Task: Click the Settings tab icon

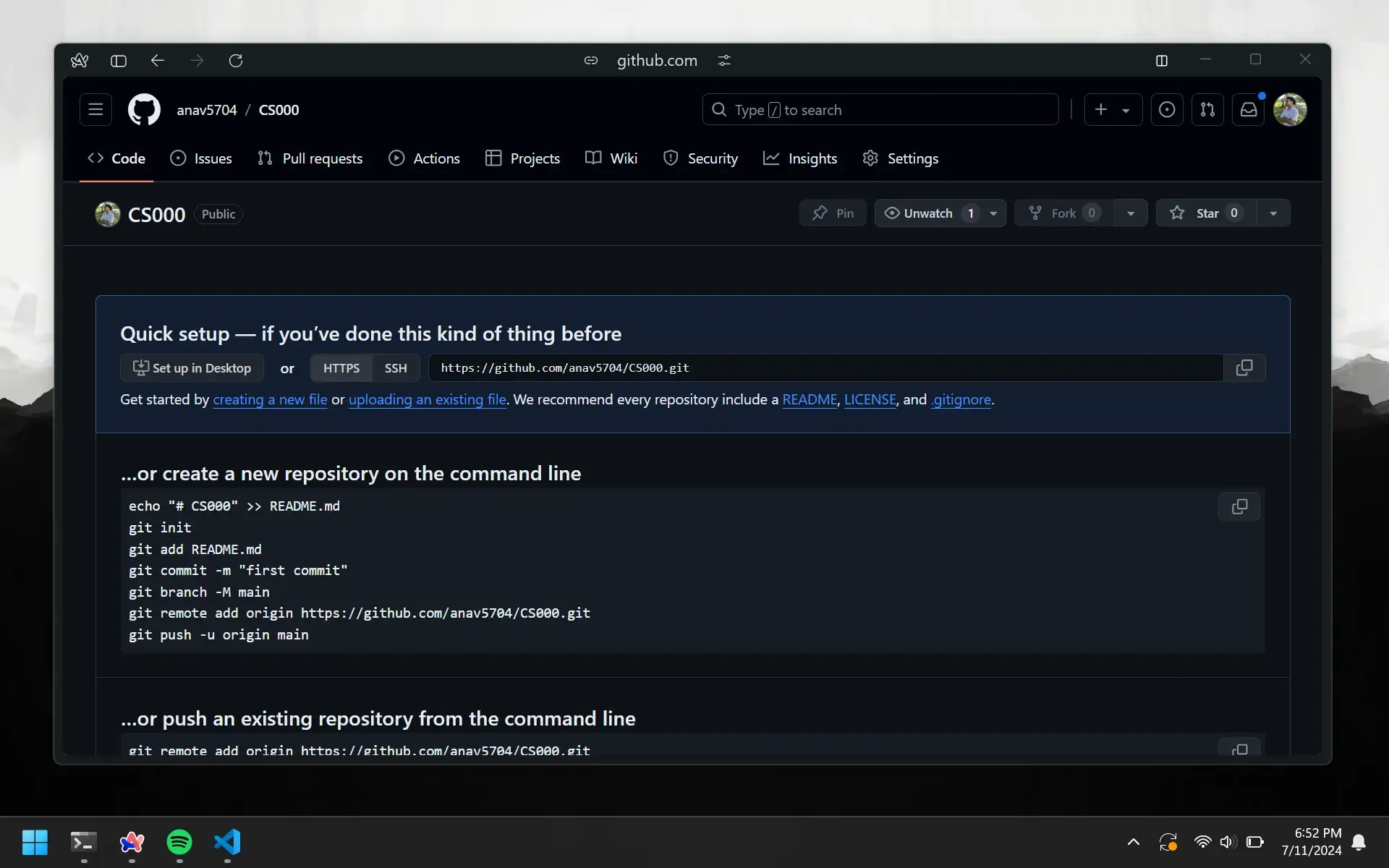Action: click(870, 158)
